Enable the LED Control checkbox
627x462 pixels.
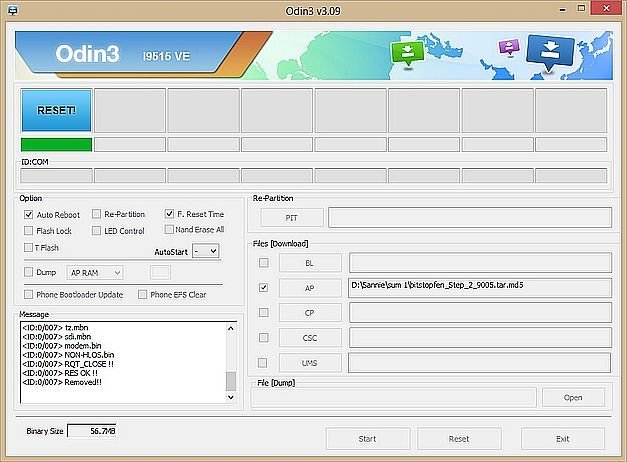[x=96, y=230]
